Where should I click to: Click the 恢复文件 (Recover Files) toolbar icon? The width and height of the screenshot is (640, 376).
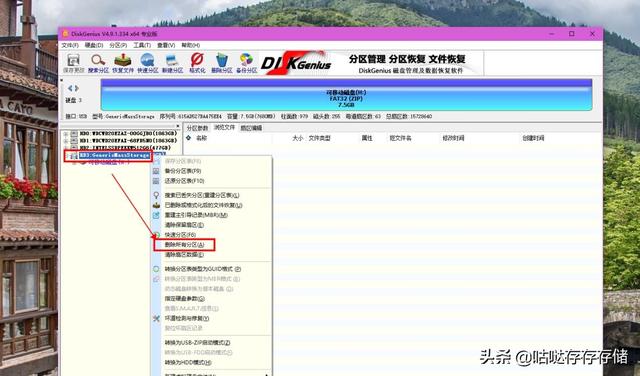123,60
